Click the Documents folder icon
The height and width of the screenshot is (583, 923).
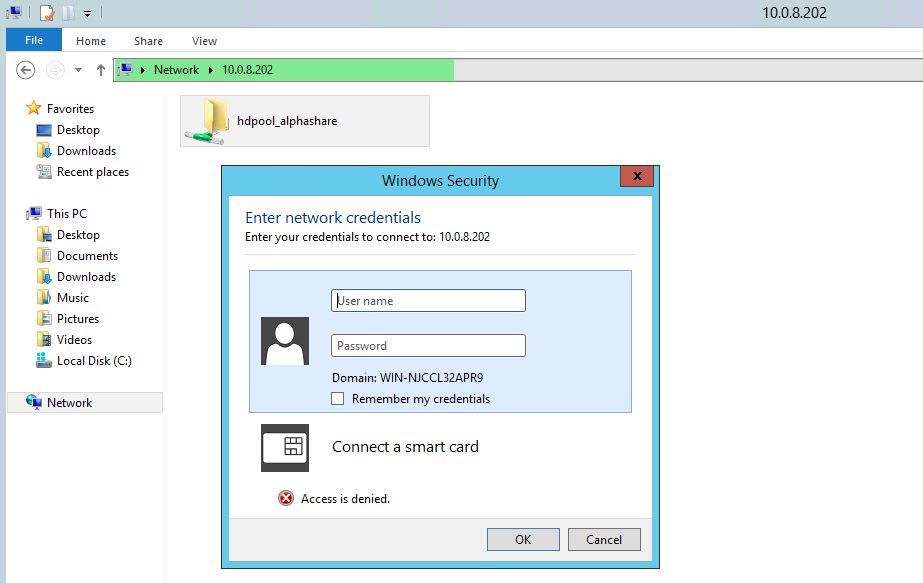pos(44,255)
